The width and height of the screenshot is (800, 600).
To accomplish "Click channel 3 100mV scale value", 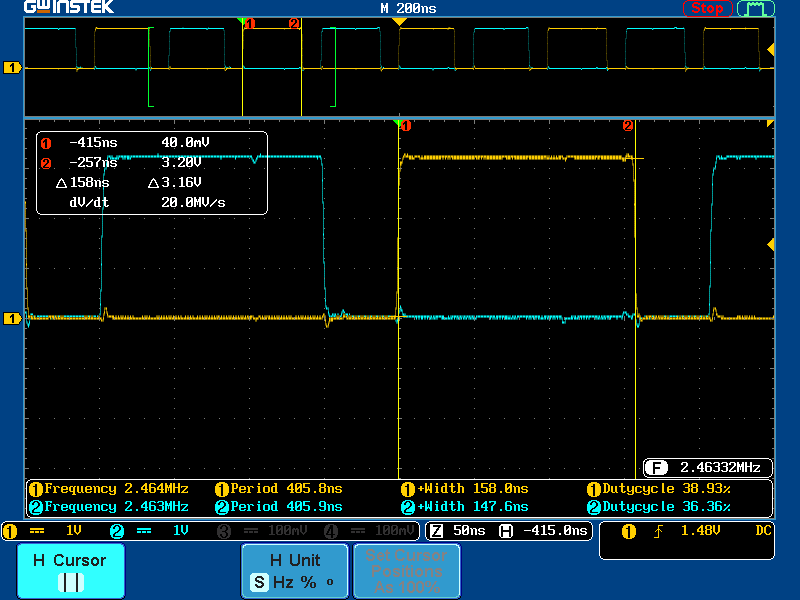I will 288,531.
